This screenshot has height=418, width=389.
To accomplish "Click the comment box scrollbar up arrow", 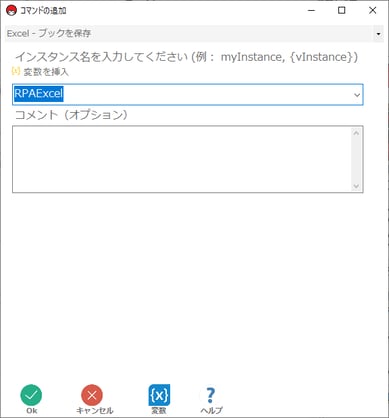I will point(356,133).
